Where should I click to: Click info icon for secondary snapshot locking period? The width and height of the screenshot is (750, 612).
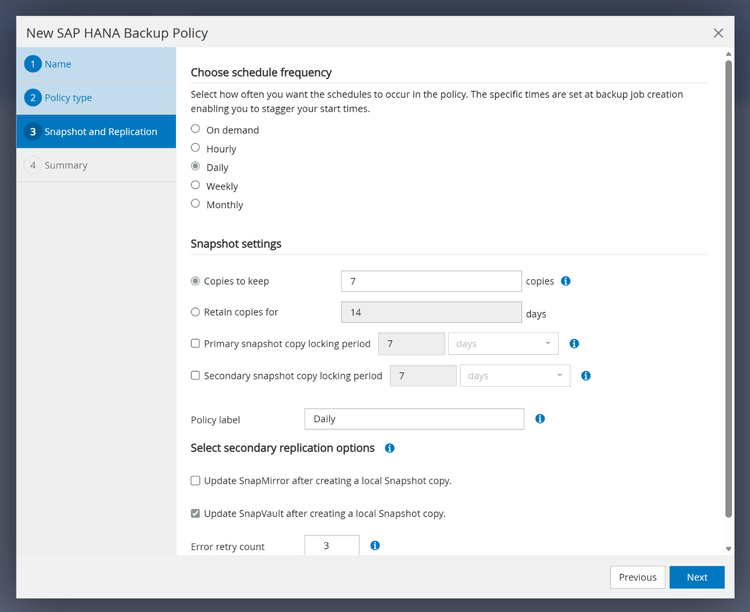(586, 376)
